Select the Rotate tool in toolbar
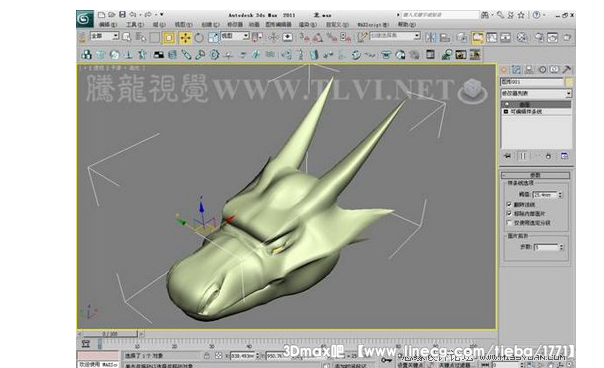The image size is (604, 368). (x=199, y=37)
